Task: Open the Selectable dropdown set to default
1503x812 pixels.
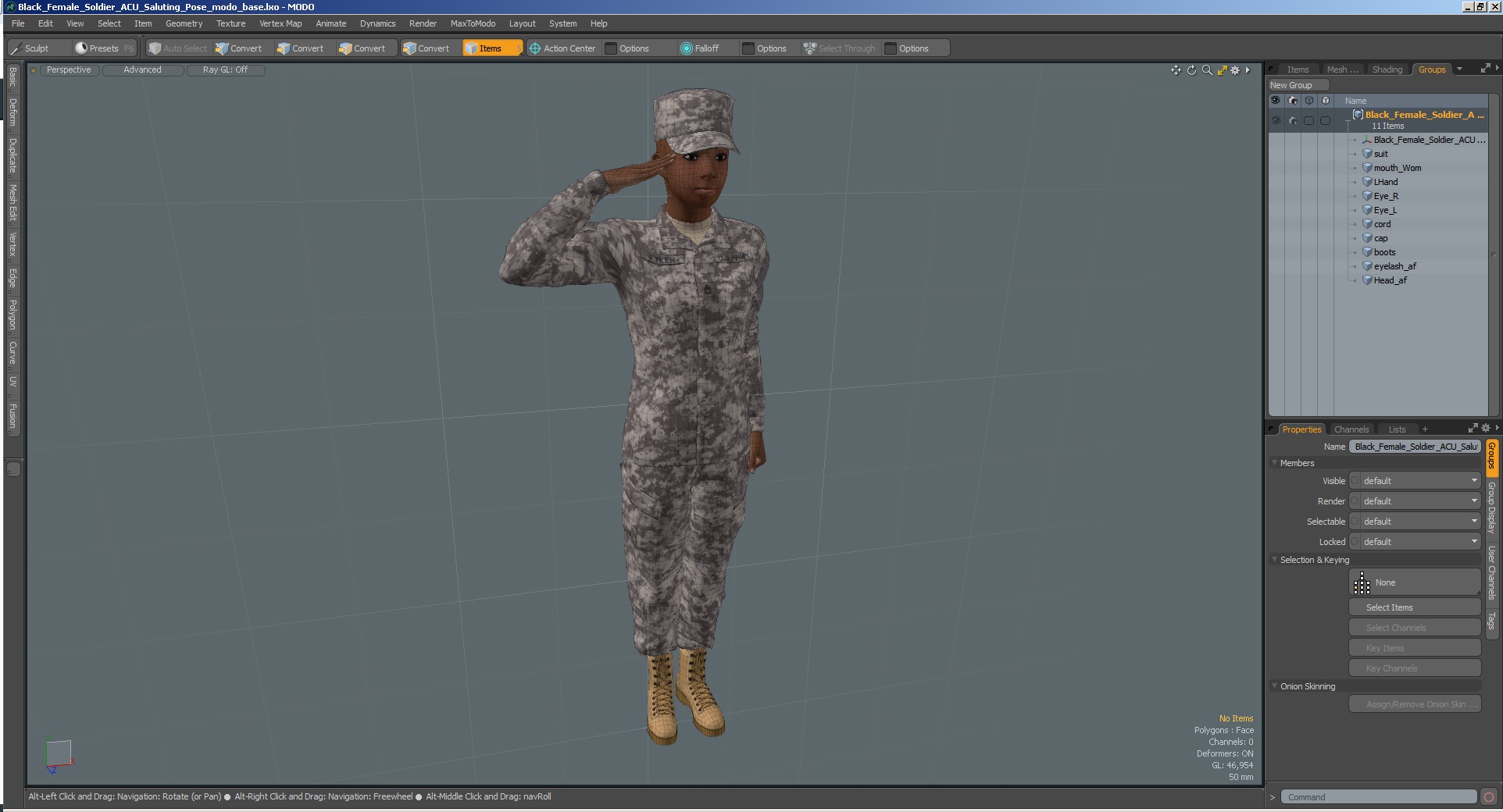Action: coord(1416,522)
